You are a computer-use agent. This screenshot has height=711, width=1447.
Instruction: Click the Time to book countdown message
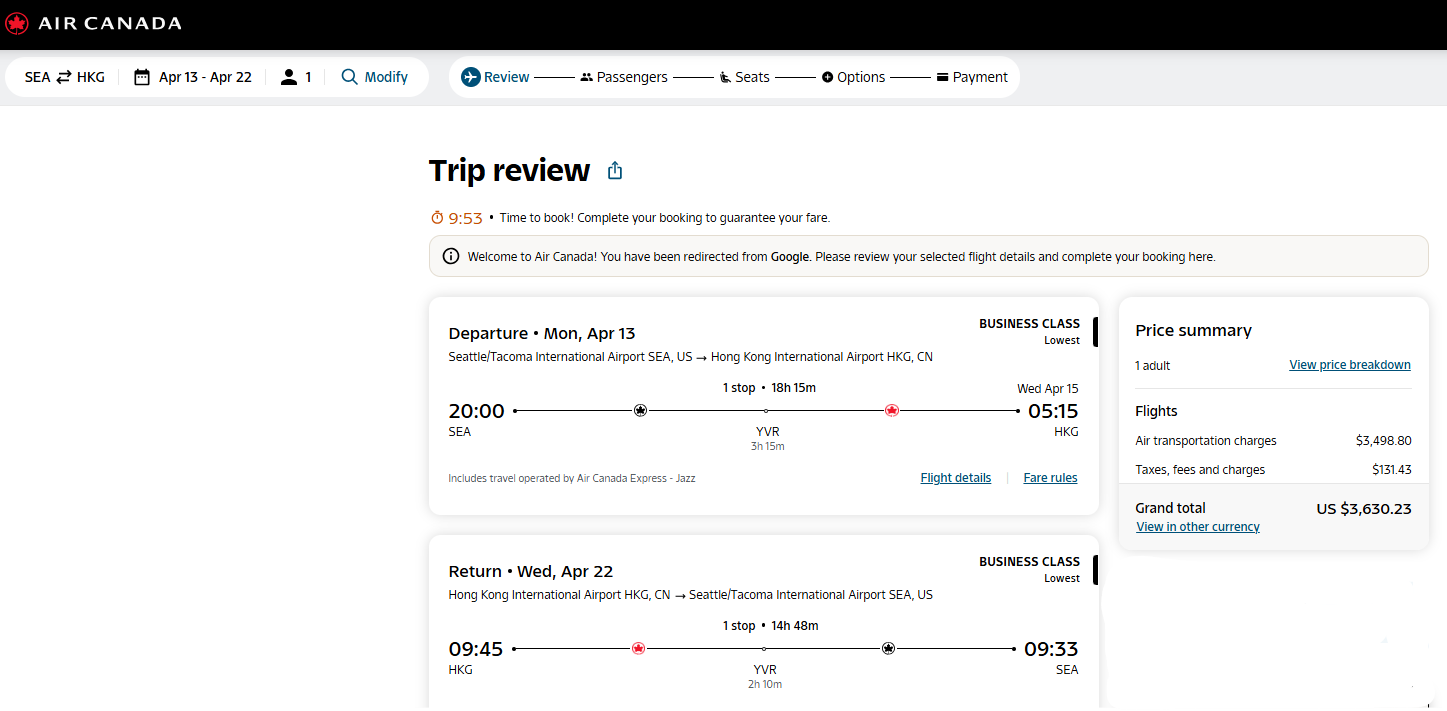tap(665, 218)
